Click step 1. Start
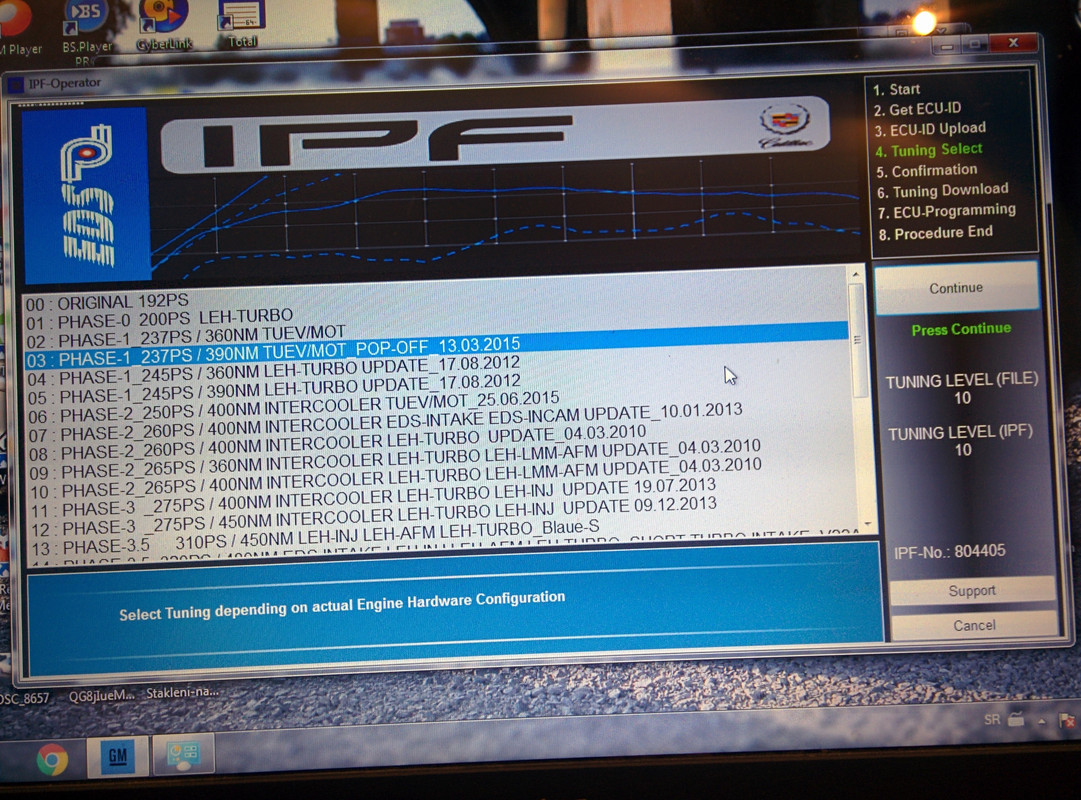Viewport: 1081px width, 800px height. click(x=896, y=90)
